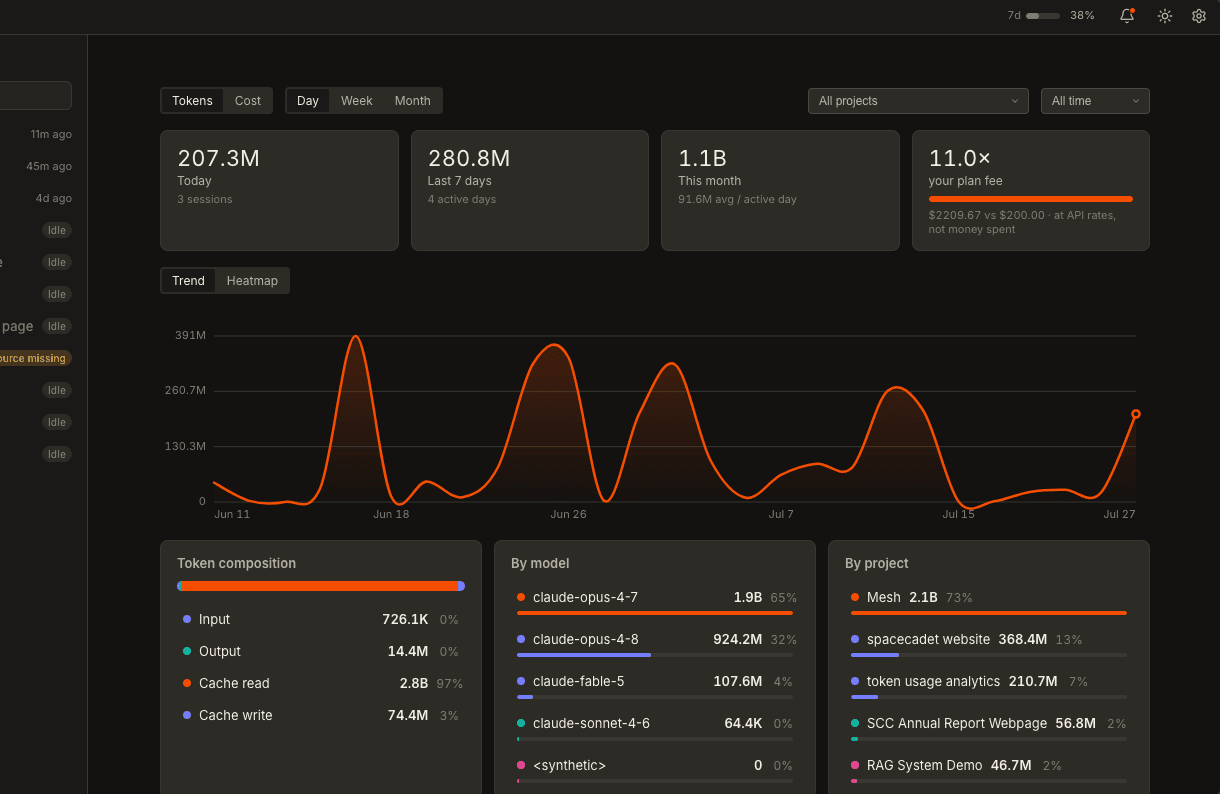Select the Mesh project row
1220x794 pixels.
(989, 603)
